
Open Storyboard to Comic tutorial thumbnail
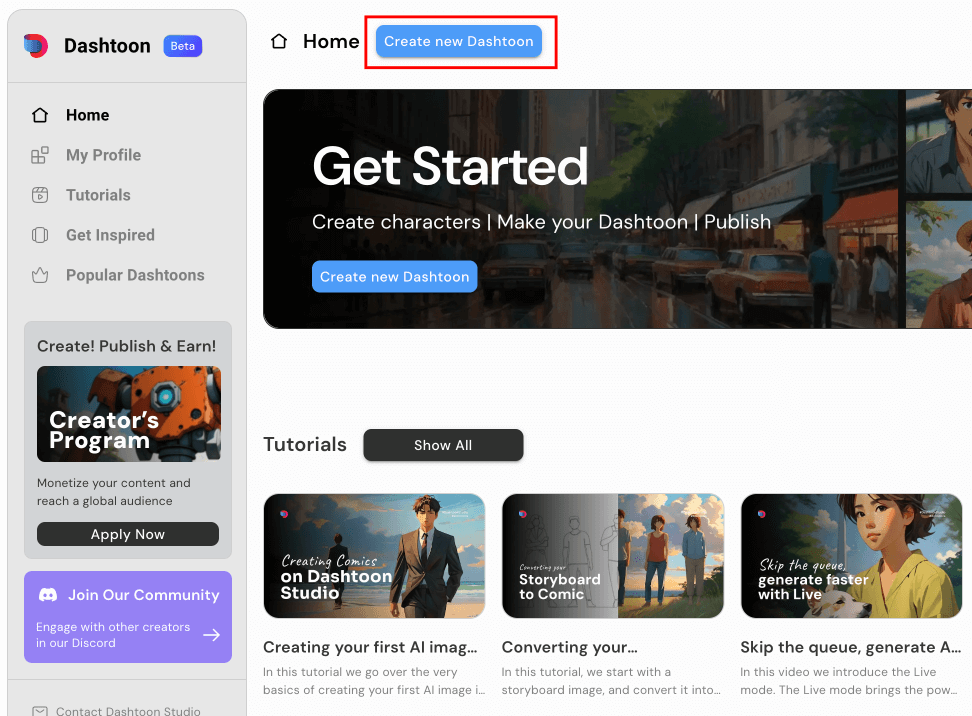(x=613, y=556)
